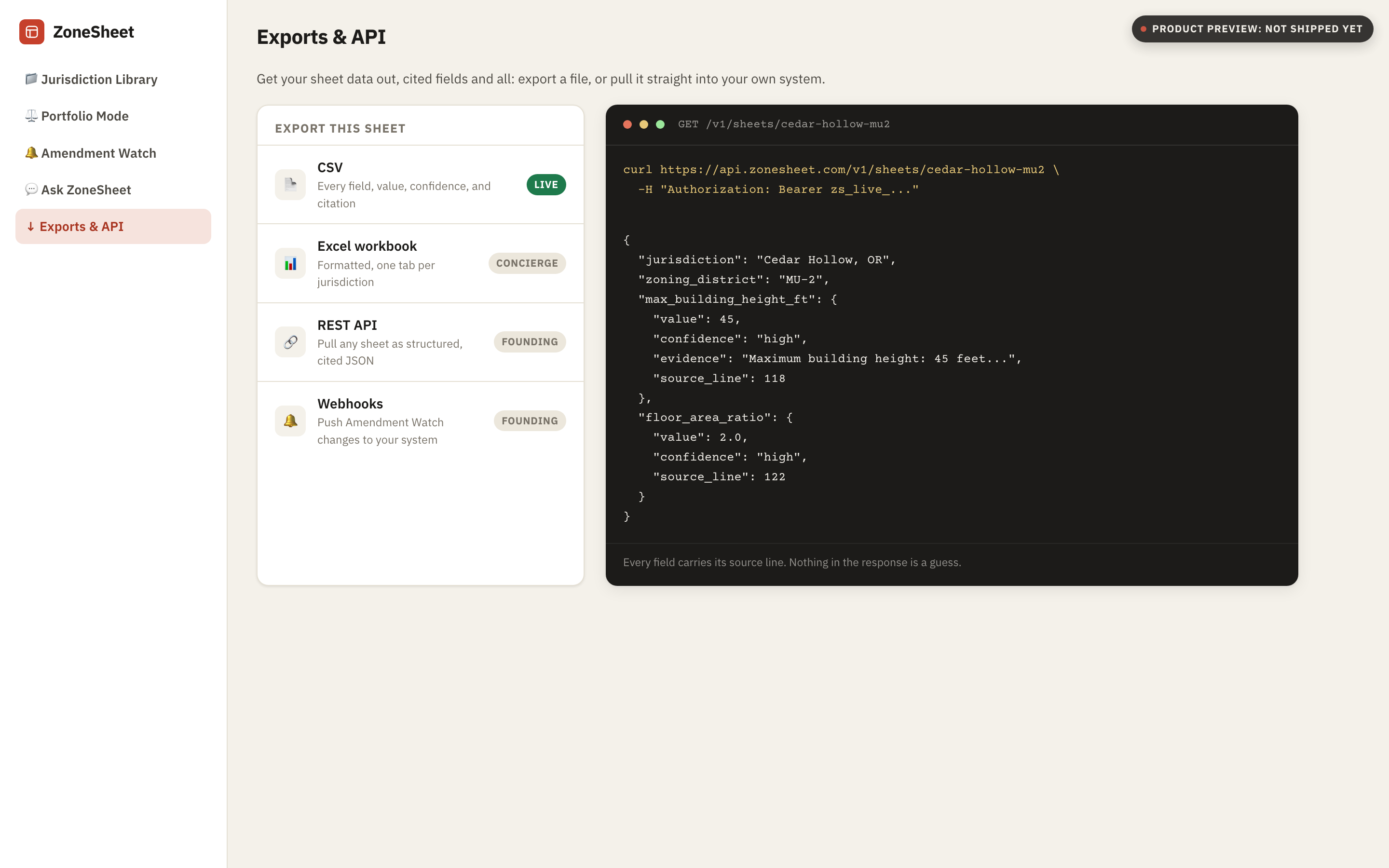
Task: Click the 'Every field carries its source line' footer
Action: tap(792, 563)
